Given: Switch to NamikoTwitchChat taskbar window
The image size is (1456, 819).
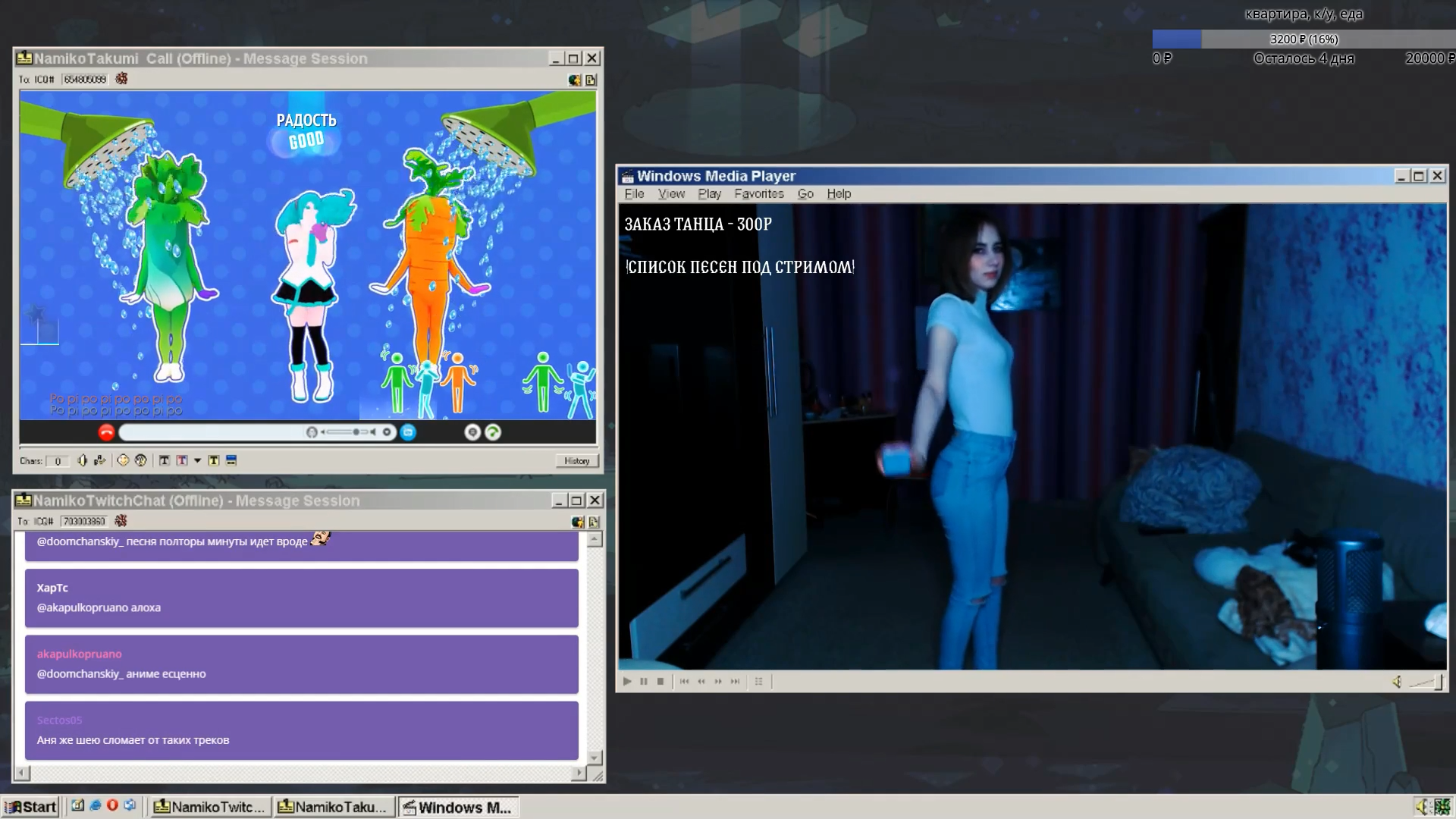Looking at the screenshot, I should pos(210,807).
